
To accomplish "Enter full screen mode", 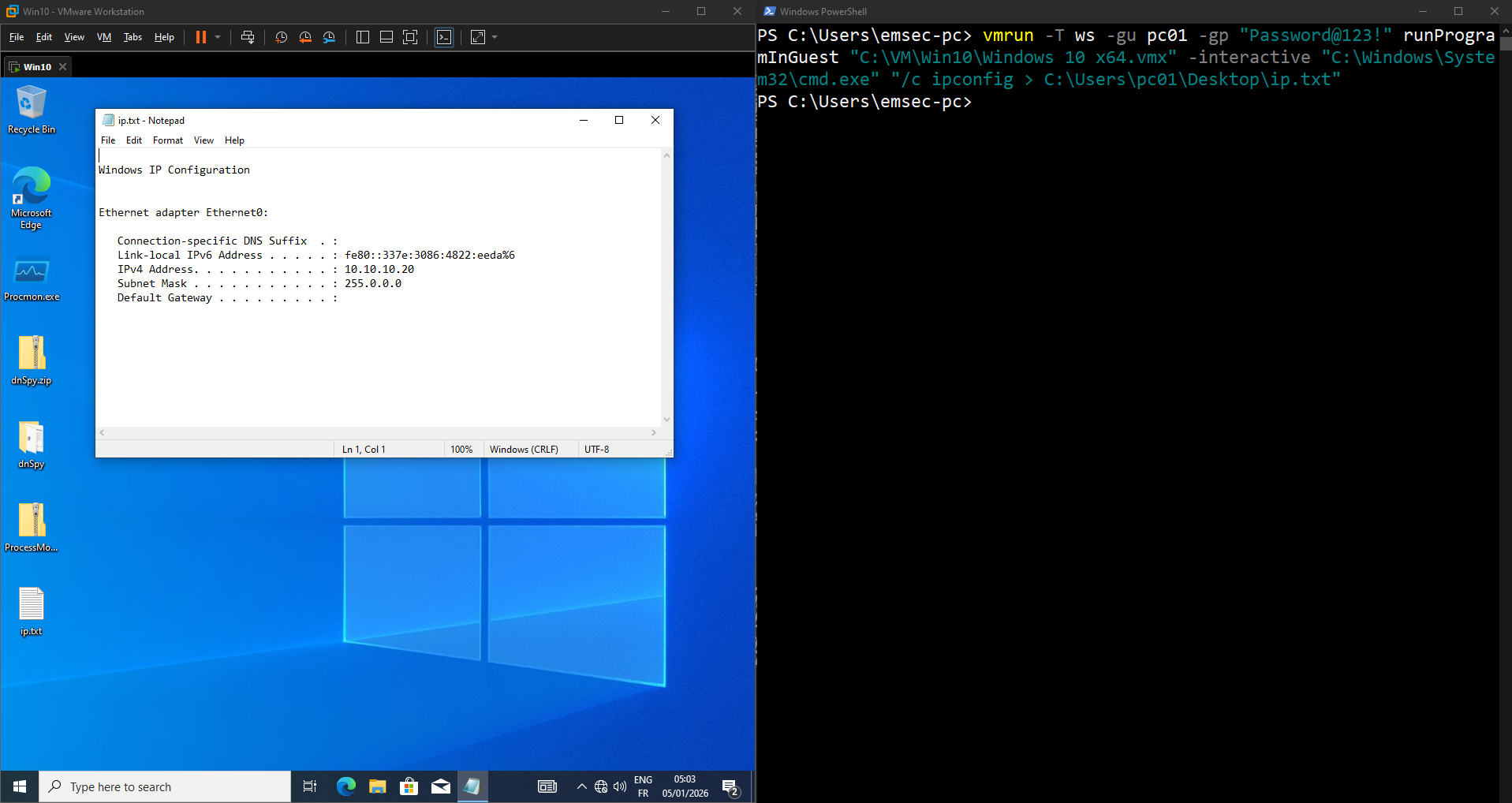I will (411, 37).
